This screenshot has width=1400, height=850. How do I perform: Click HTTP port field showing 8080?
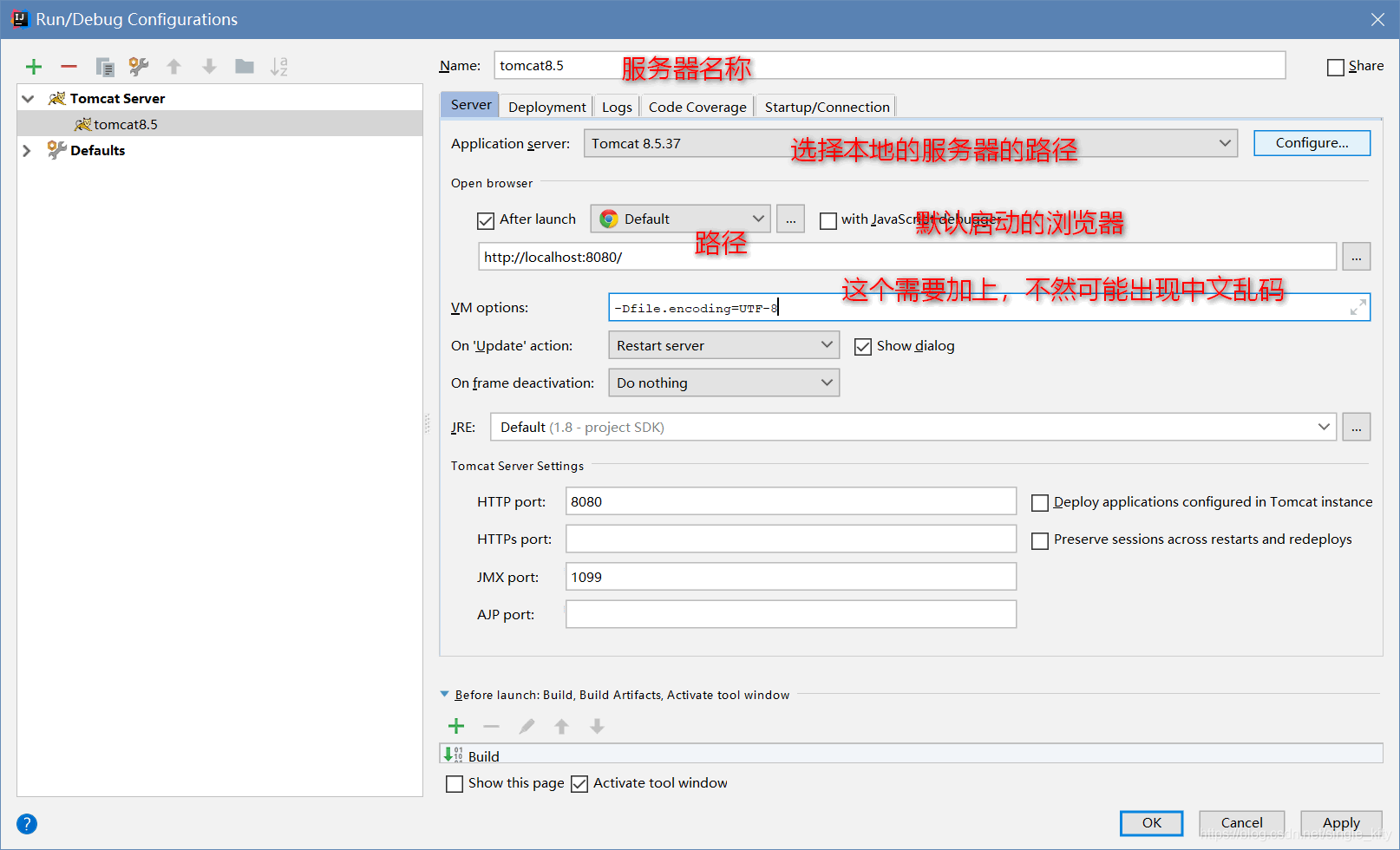coord(791,501)
